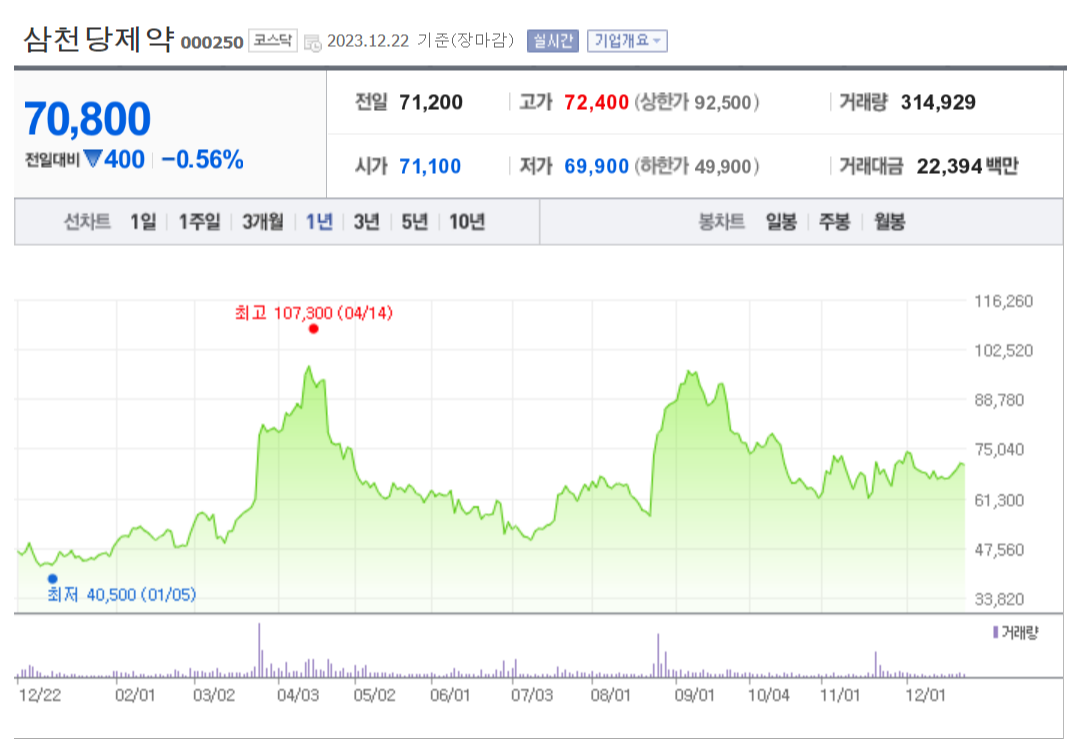The width and height of the screenshot is (1067, 739).
Task: Click the 09/01 x-axis date label
Action: click(x=694, y=695)
